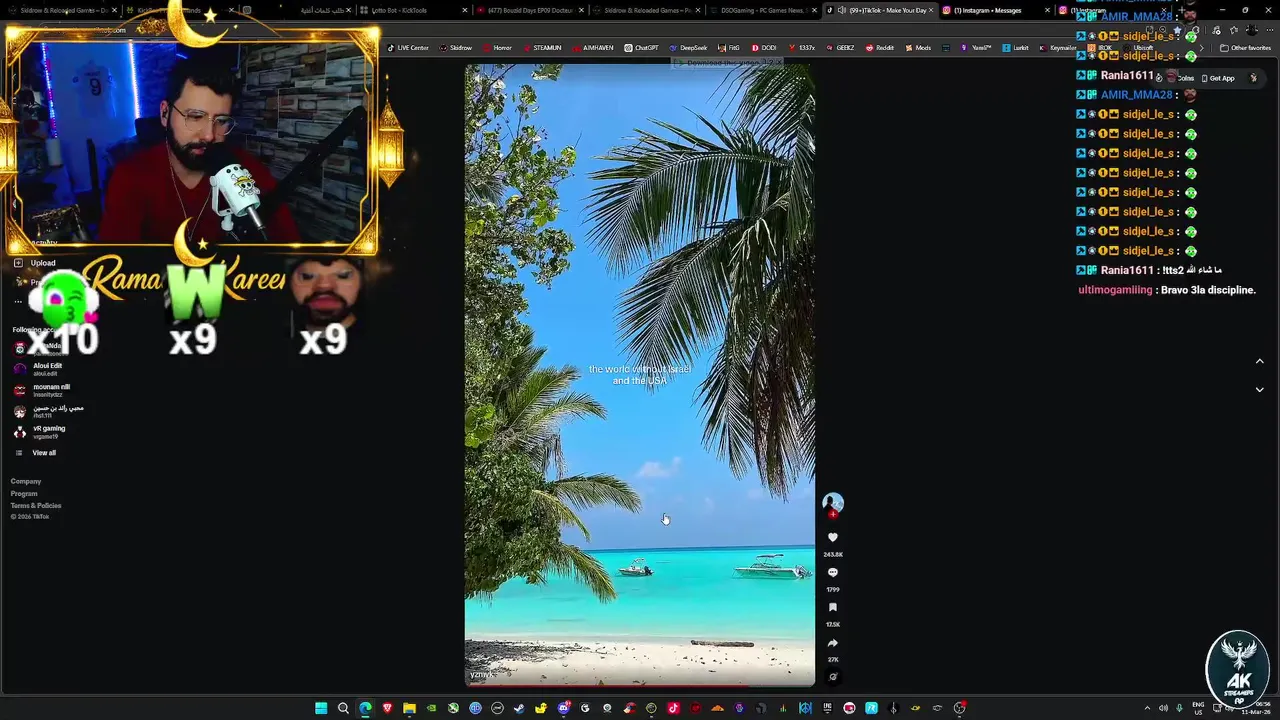Switch to the TikTok - Make Your Day tab
This screenshot has height=720, width=1280.
[880, 10]
